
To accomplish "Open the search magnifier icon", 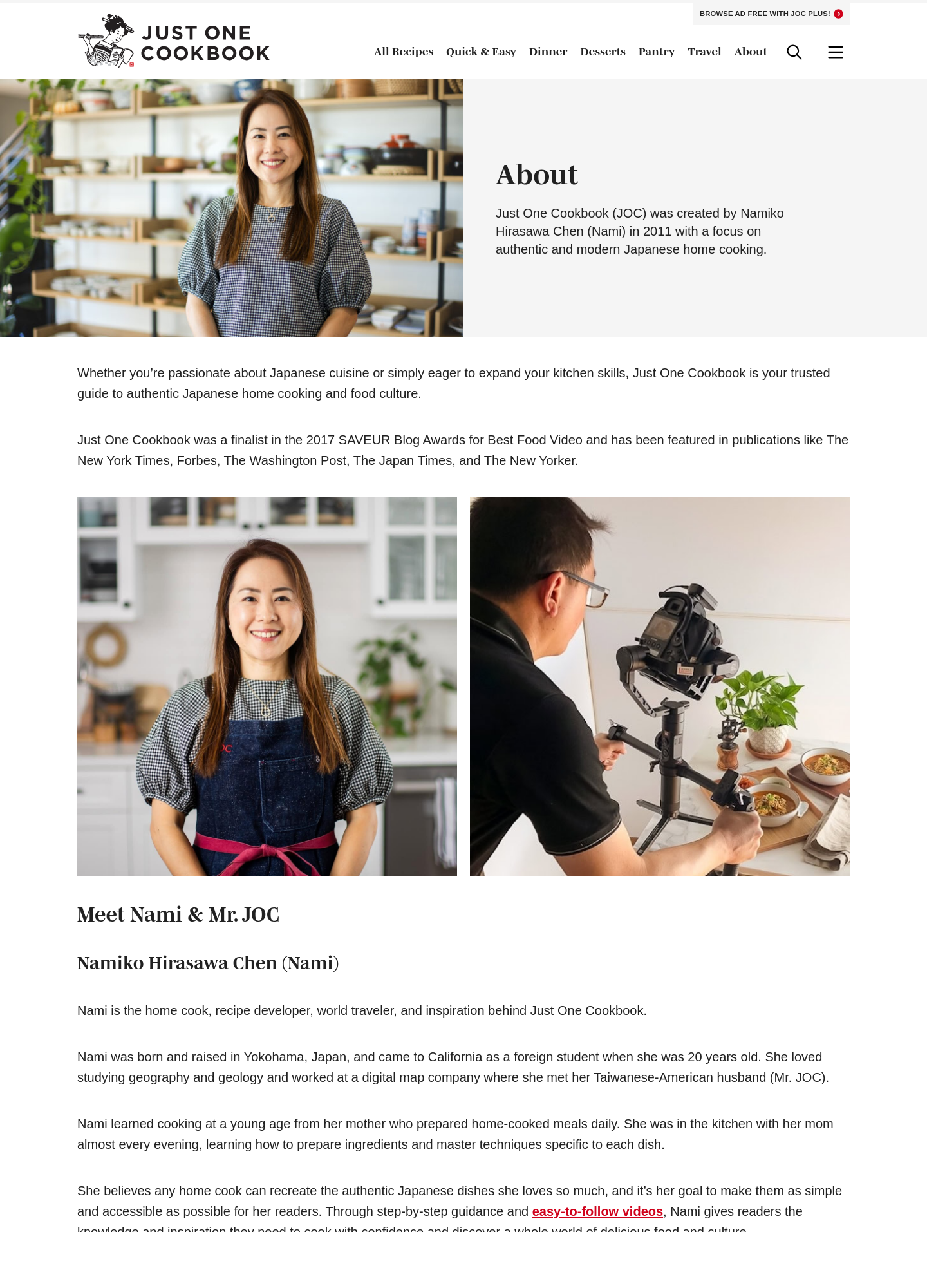I will click(794, 52).
